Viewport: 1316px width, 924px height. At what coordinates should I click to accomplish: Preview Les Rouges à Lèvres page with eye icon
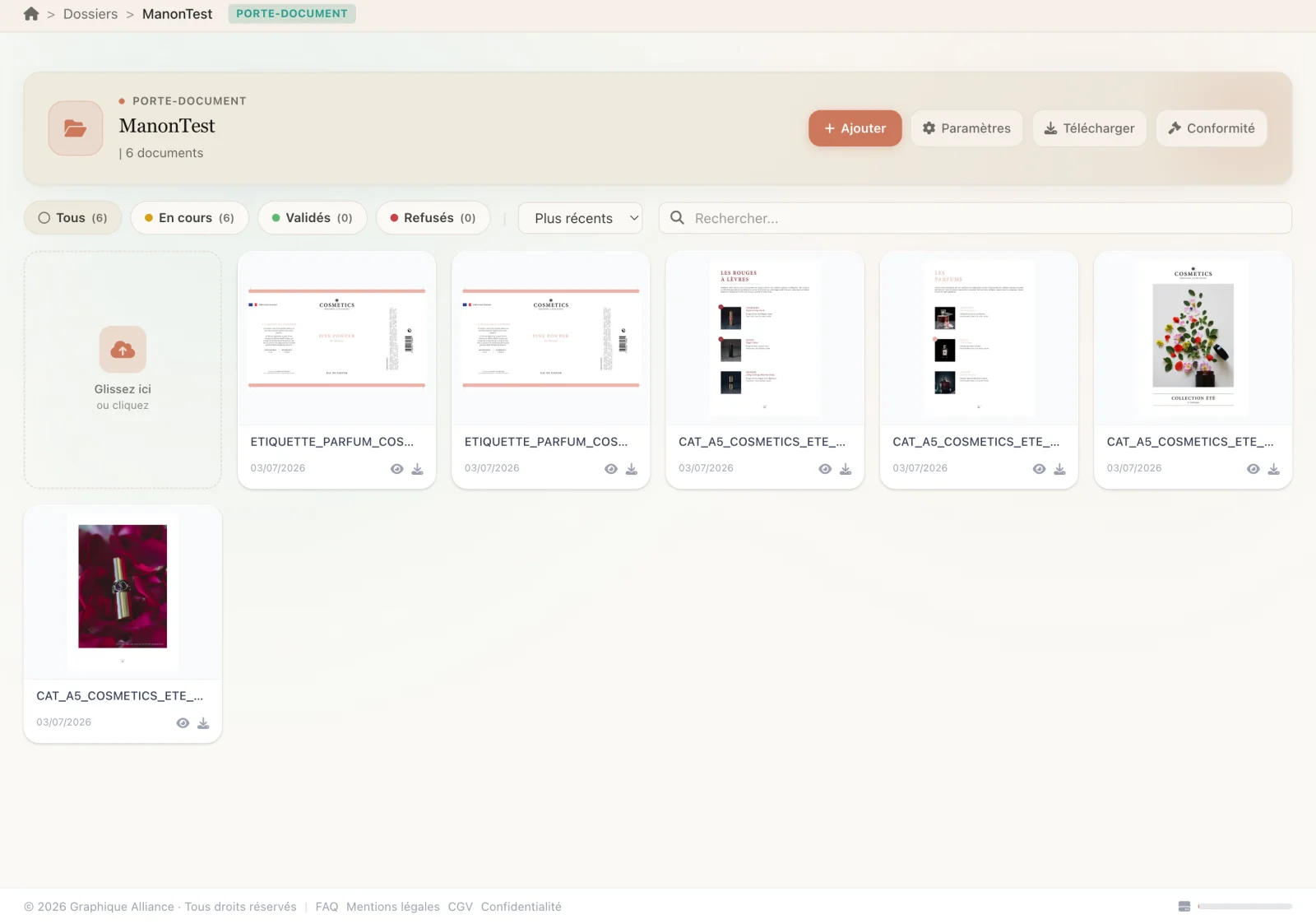(825, 469)
